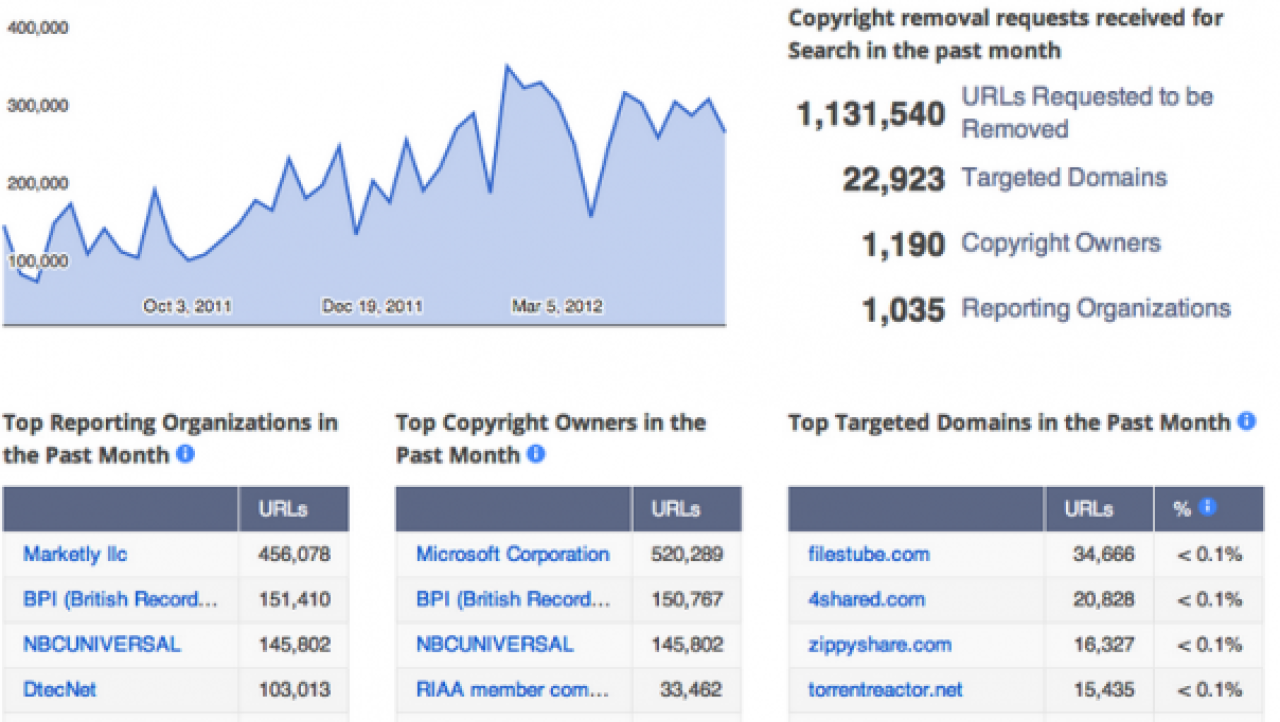Click the < 0.1% cell for torrentreactor.net
The width and height of the screenshot is (1280, 722).
(x=1209, y=690)
